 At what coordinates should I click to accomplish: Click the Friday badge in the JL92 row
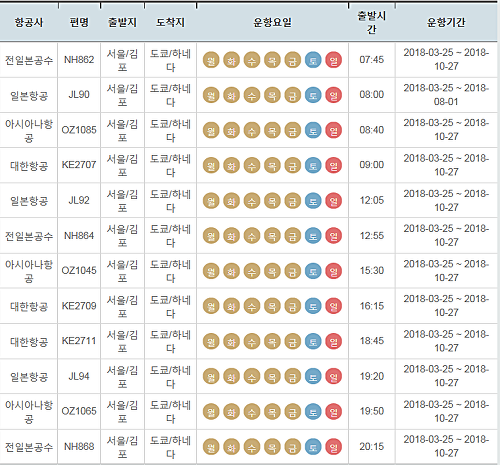tap(293, 201)
